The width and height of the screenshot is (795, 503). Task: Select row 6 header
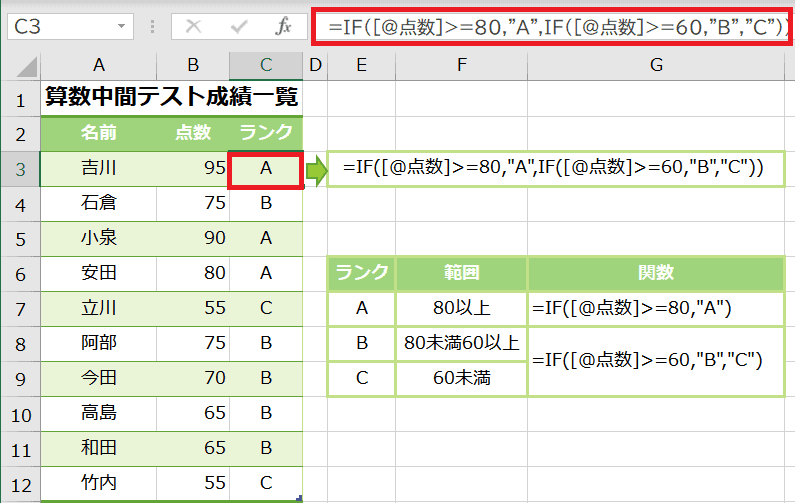[20, 274]
